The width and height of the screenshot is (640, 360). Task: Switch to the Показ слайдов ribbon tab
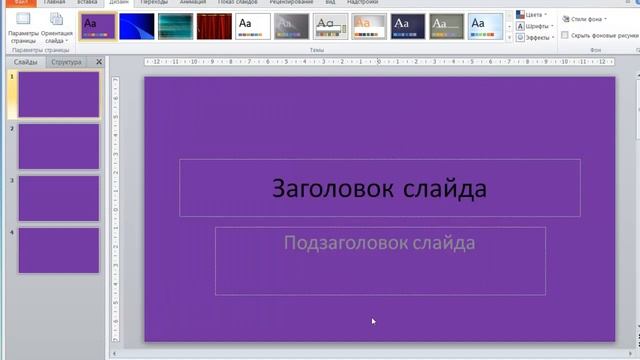tap(238, 2)
